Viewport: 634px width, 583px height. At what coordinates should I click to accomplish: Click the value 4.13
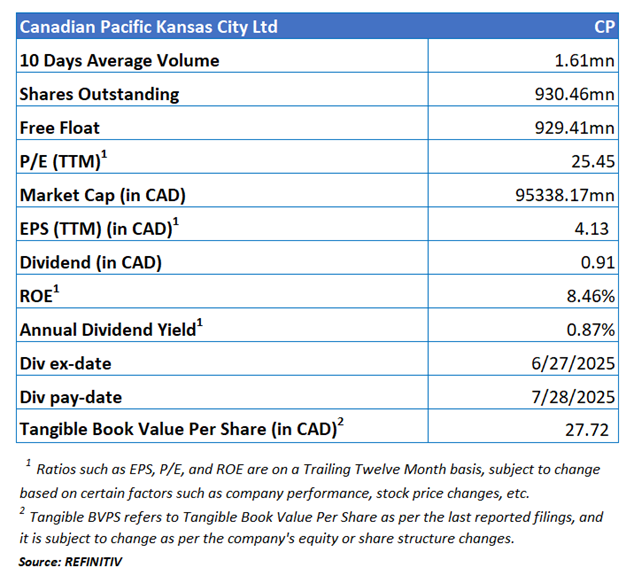tap(591, 229)
